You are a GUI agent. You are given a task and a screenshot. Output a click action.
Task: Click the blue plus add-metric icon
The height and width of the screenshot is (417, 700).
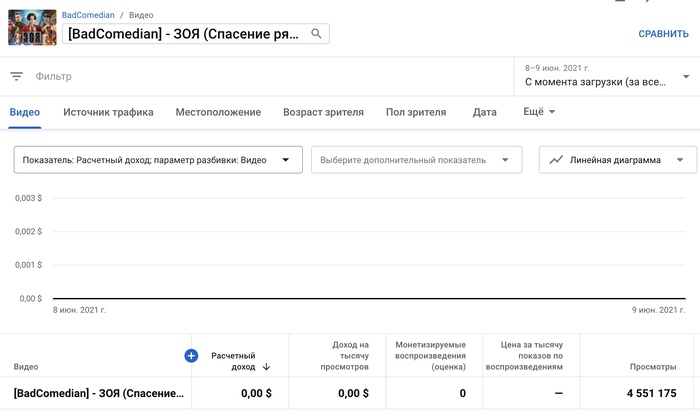(191, 355)
